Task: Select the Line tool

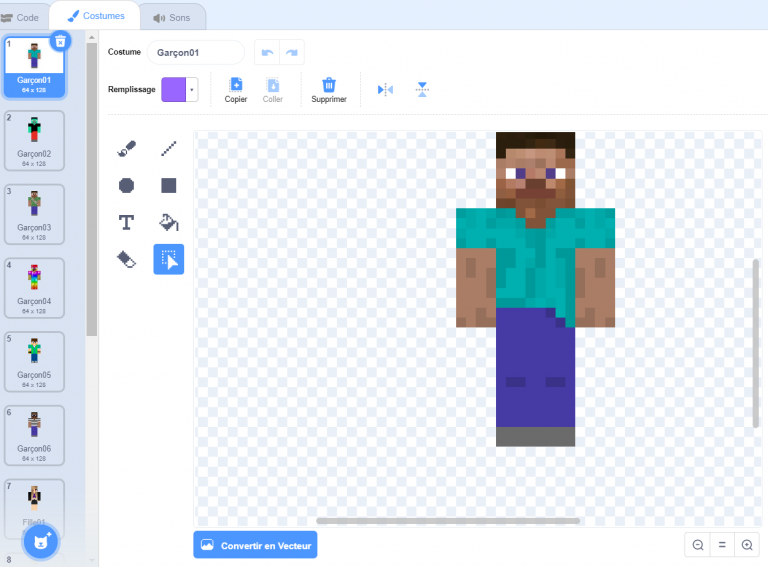Action: (168, 148)
